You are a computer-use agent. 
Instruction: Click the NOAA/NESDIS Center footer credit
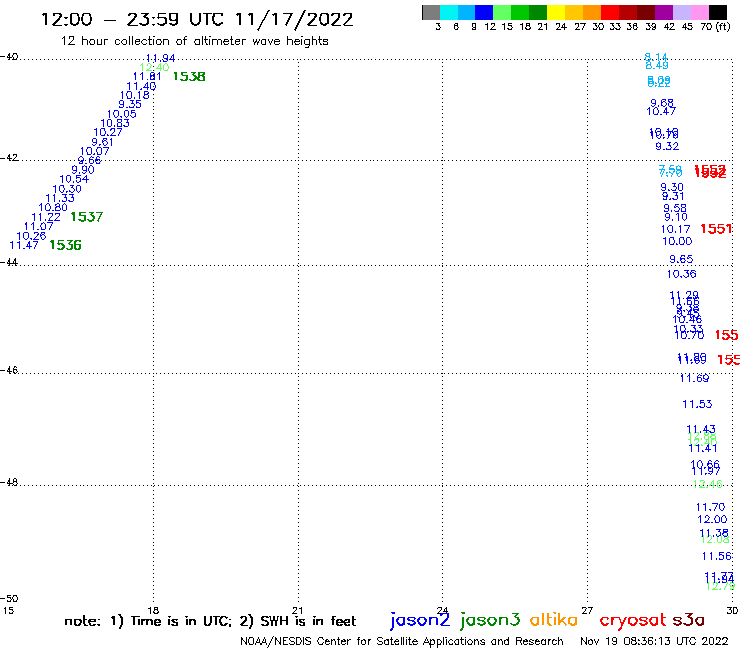[x=402, y=642]
